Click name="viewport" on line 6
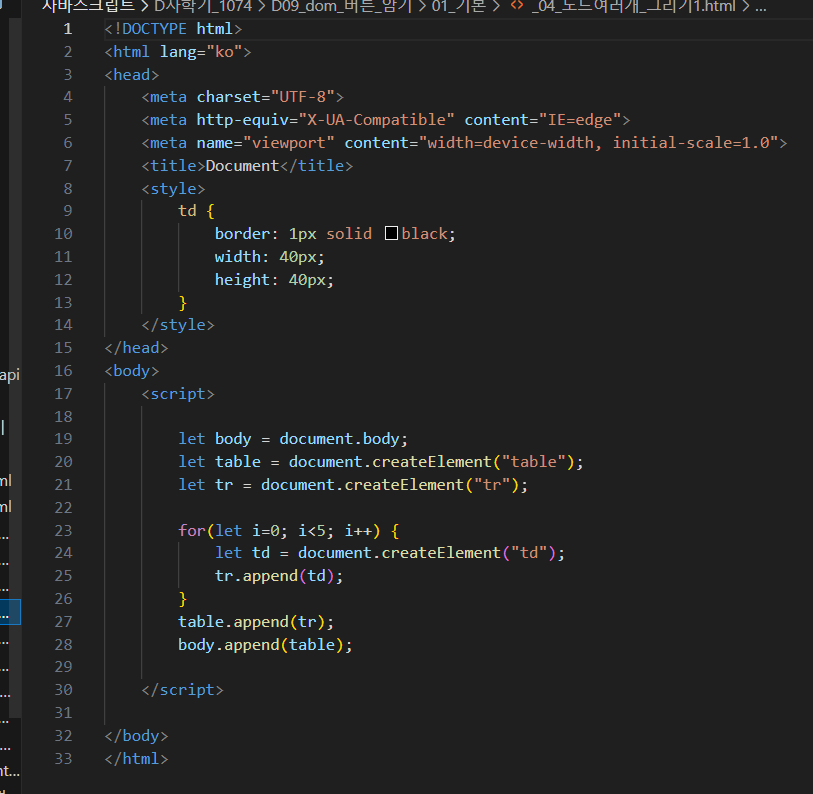The image size is (813, 794). coord(265,143)
